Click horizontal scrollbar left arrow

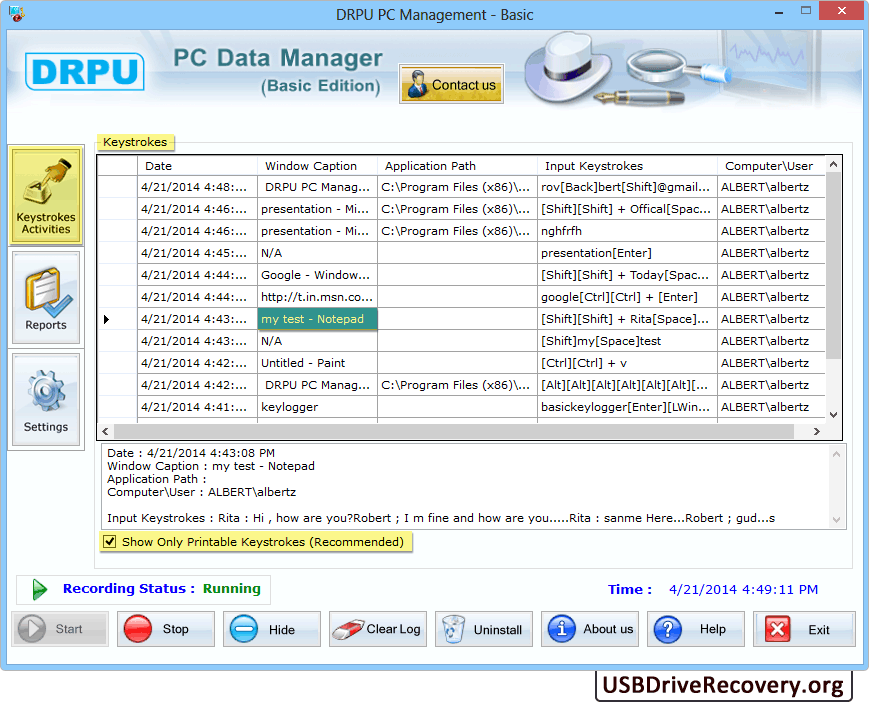105,431
